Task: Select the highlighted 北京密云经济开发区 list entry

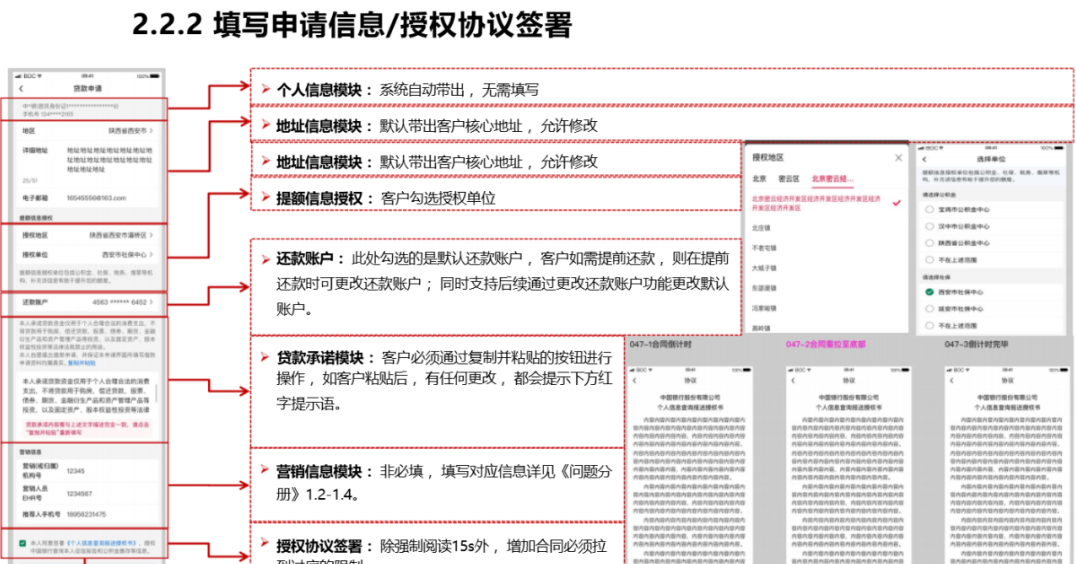Action: [816, 203]
